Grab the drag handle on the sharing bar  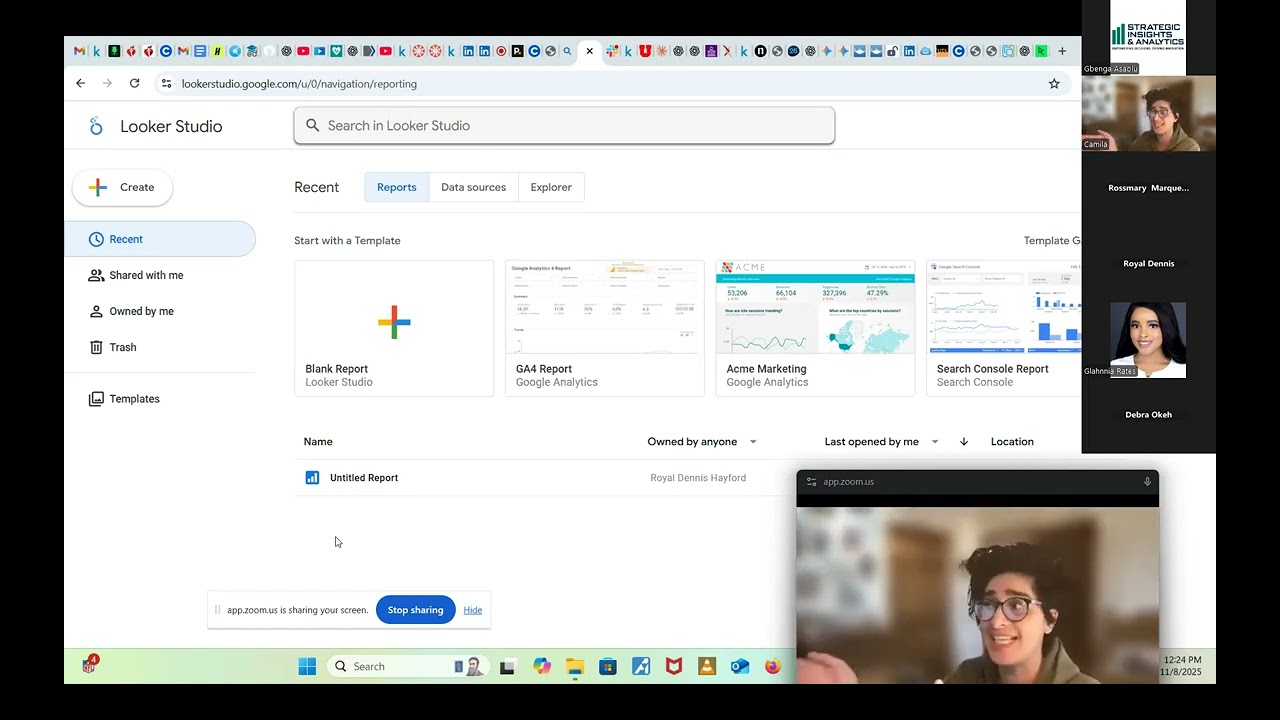(x=217, y=610)
